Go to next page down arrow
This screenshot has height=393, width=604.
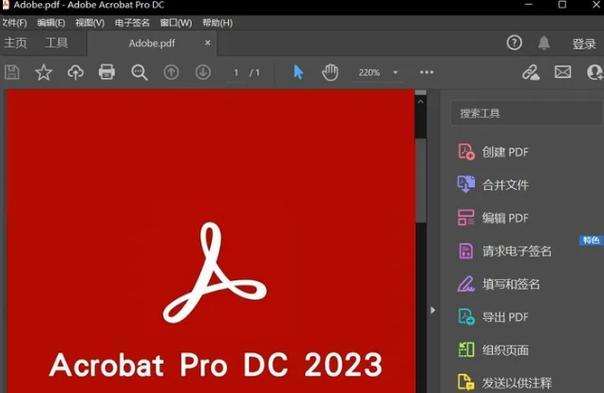click(x=203, y=72)
